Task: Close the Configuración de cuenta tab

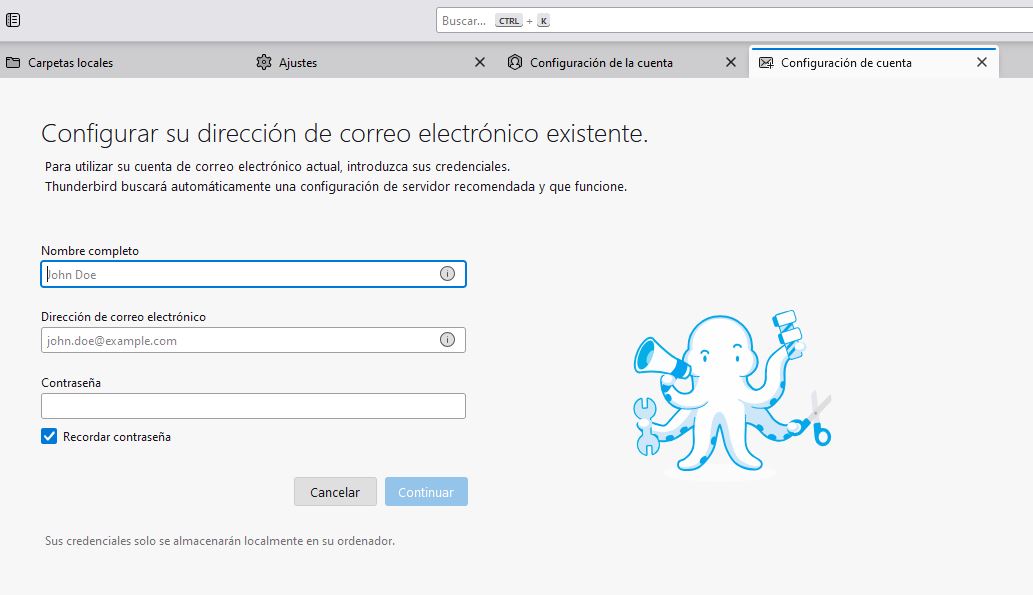Action: tap(982, 62)
